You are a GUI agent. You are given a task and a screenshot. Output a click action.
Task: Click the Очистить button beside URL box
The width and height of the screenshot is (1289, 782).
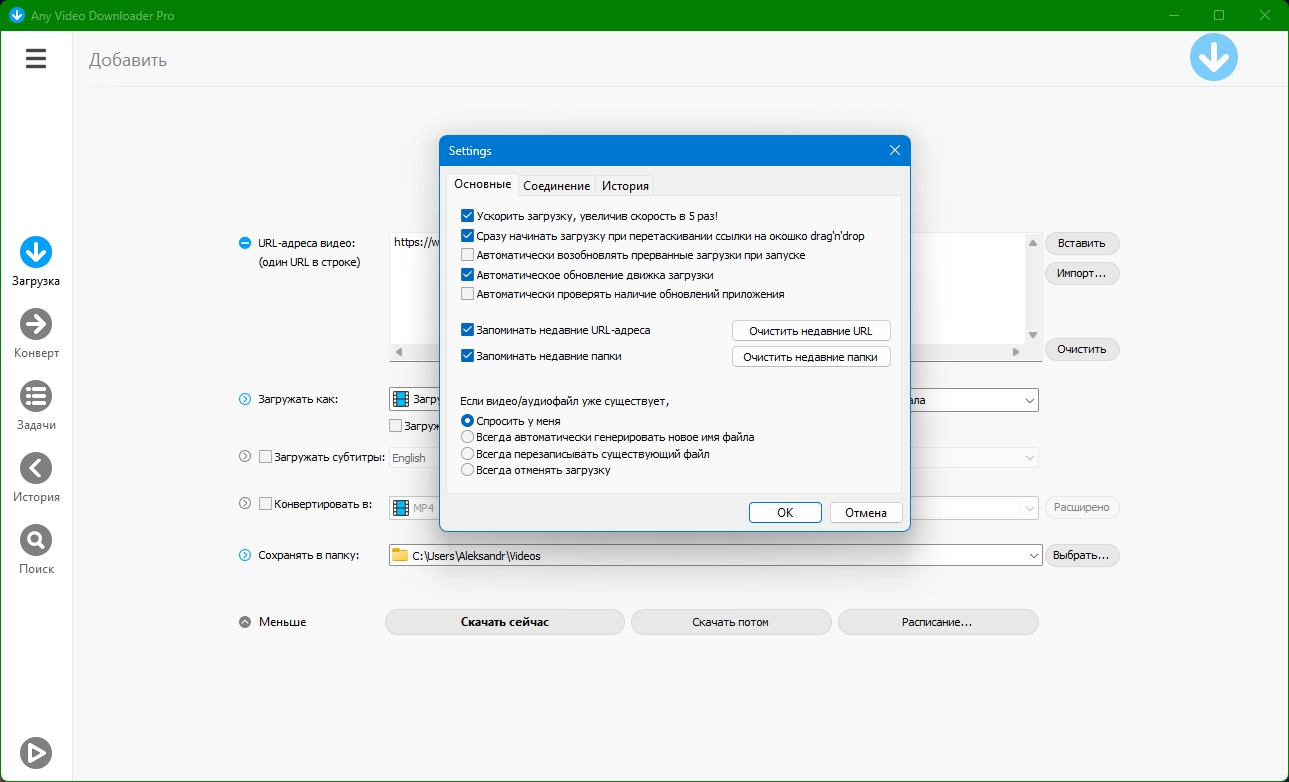[1082, 349]
